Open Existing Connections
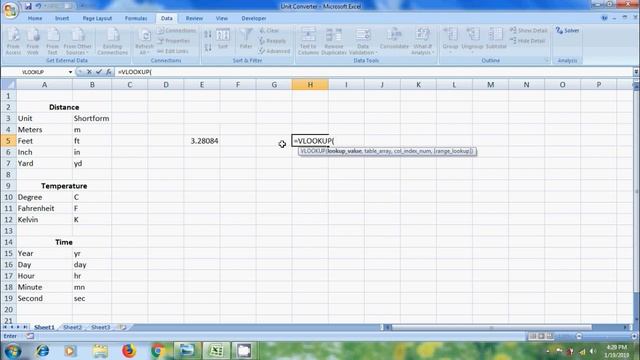The image size is (640, 360). (x=113, y=41)
